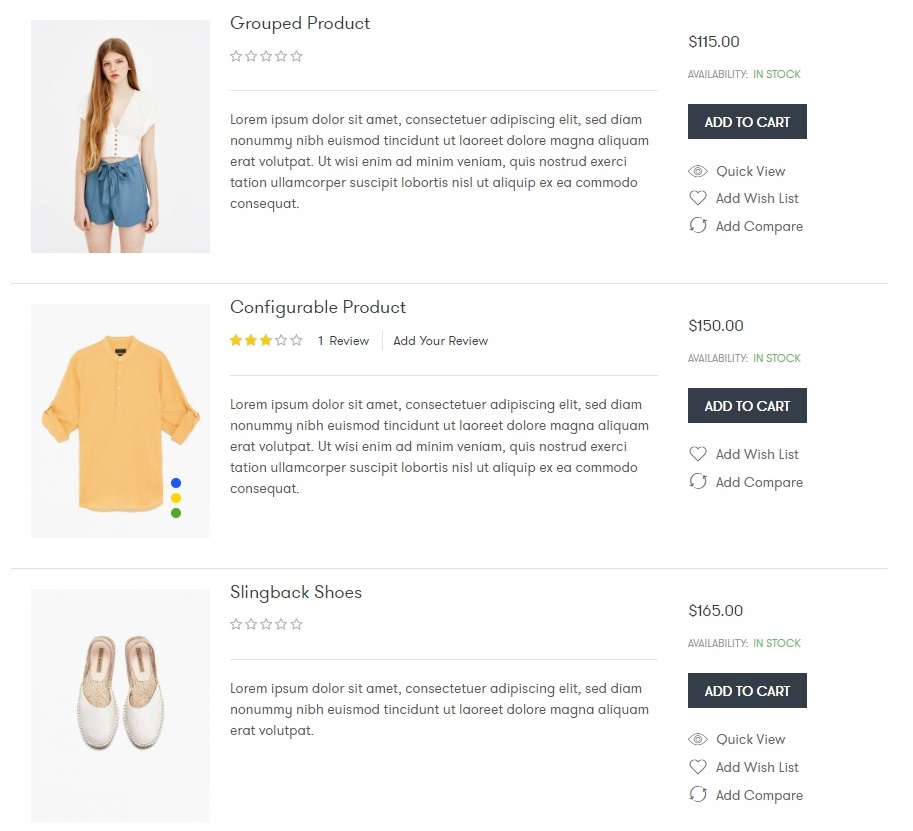Click the 'Add Your Review' link
The height and width of the screenshot is (831, 913).
[440, 341]
